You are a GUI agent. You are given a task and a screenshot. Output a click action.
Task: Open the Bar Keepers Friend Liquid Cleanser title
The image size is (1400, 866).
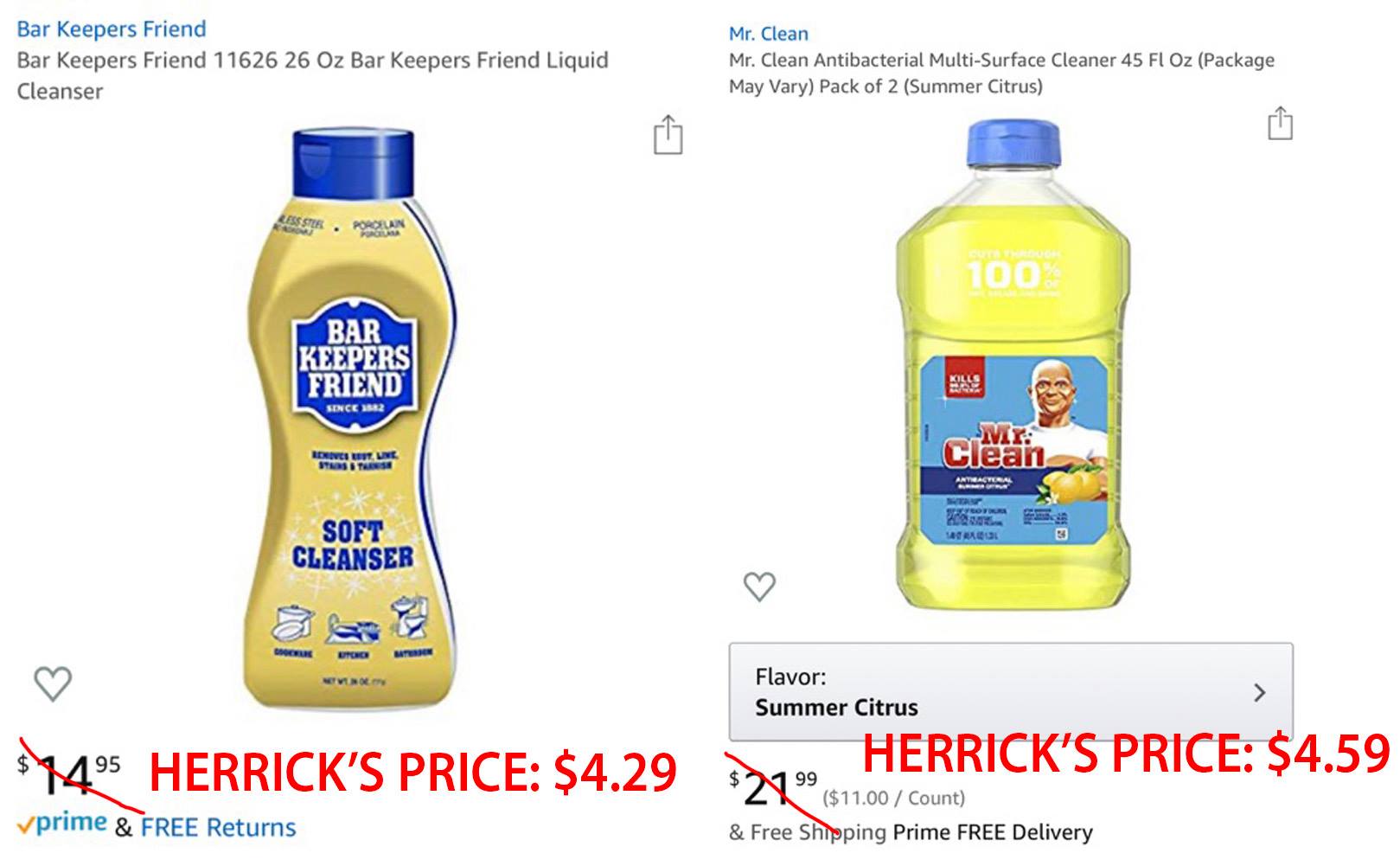pyautogui.click(x=312, y=75)
